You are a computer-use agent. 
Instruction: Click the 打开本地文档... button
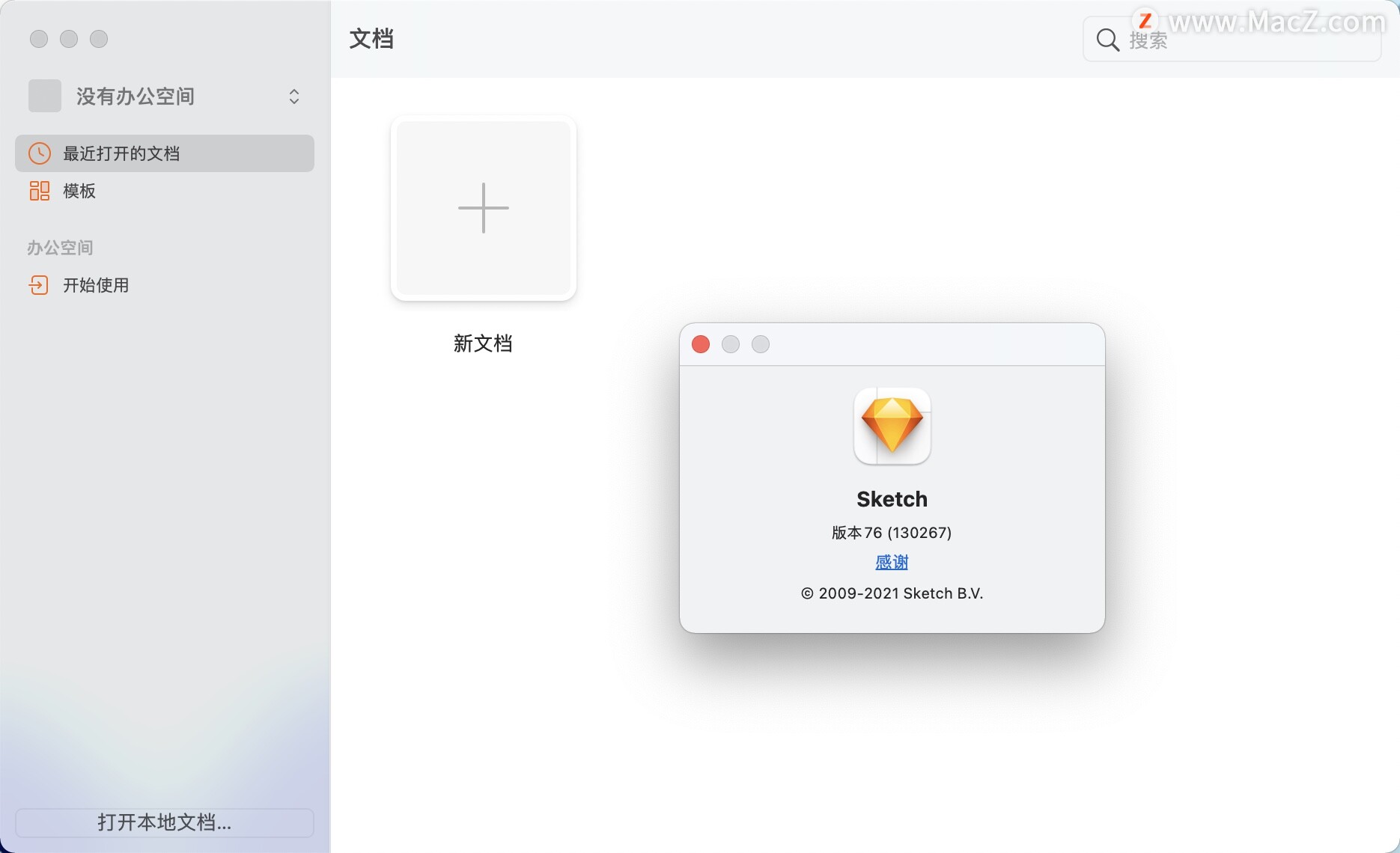165,822
